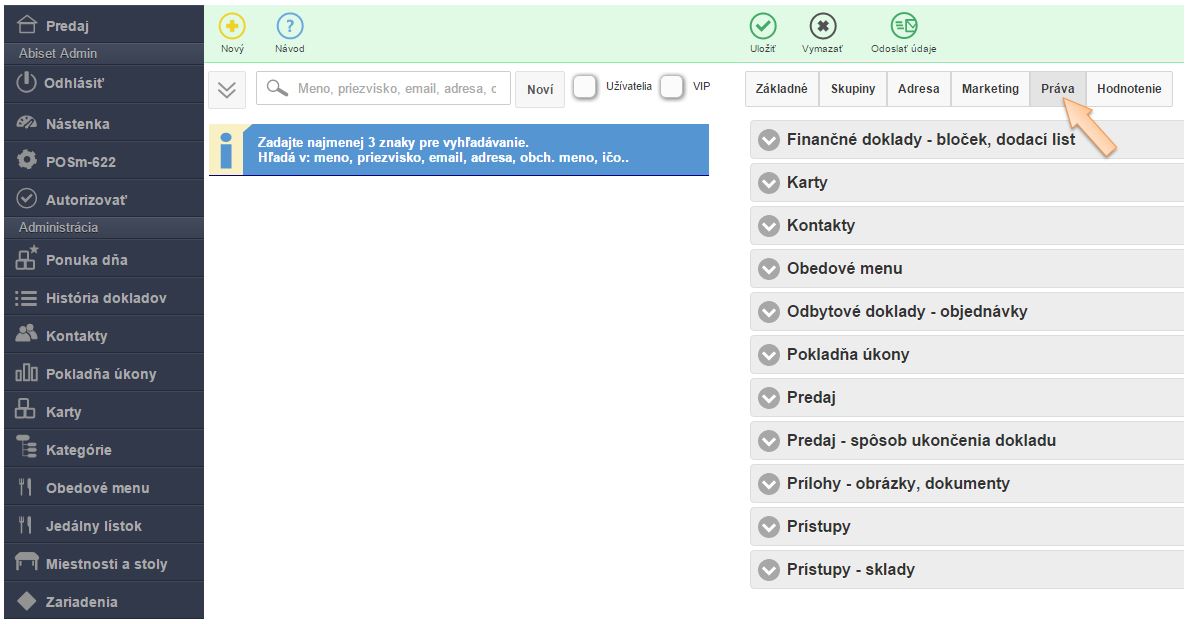The width and height of the screenshot is (1192, 624).
Task: Click the yellow Nový plus icon
Action: [x=232, y=27]
